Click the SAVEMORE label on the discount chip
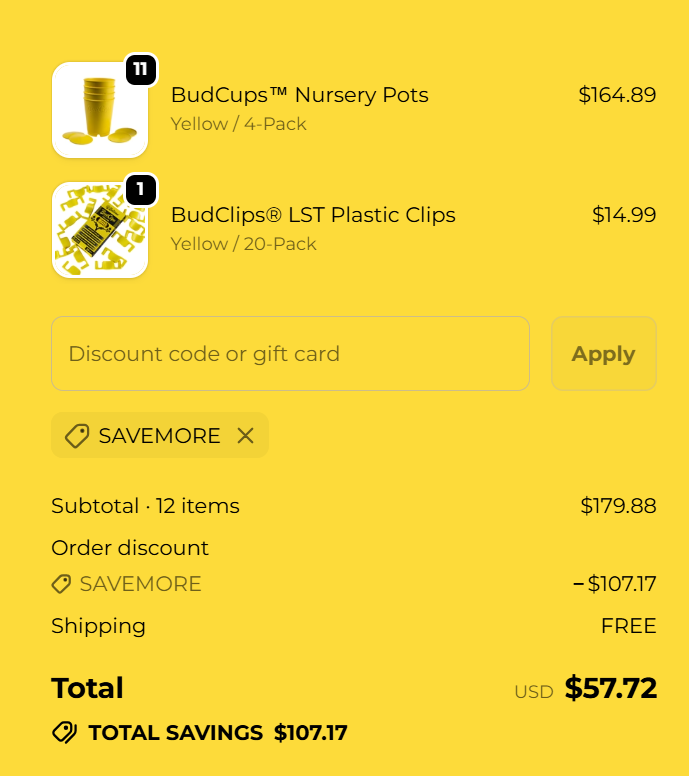Screen dimensions: 689x776 pyautogui.click(x=160, y=436)
